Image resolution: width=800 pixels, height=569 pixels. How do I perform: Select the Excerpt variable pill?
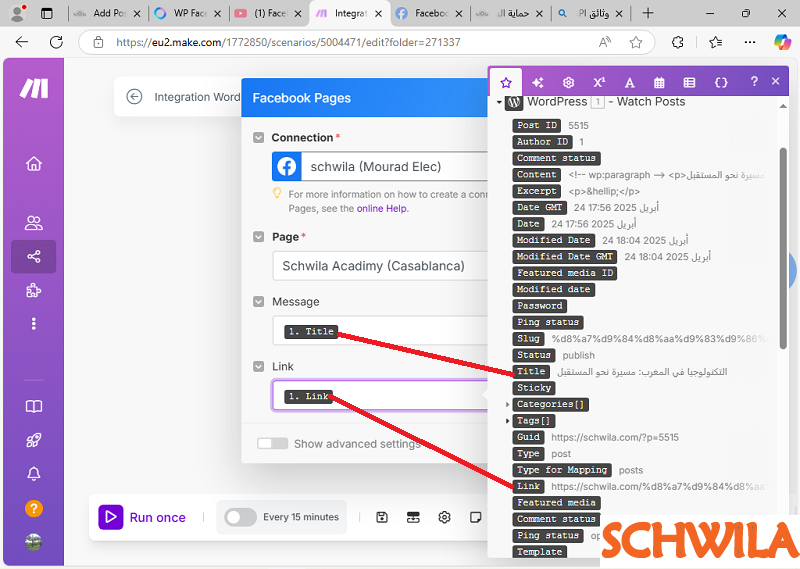pos(536,191)
